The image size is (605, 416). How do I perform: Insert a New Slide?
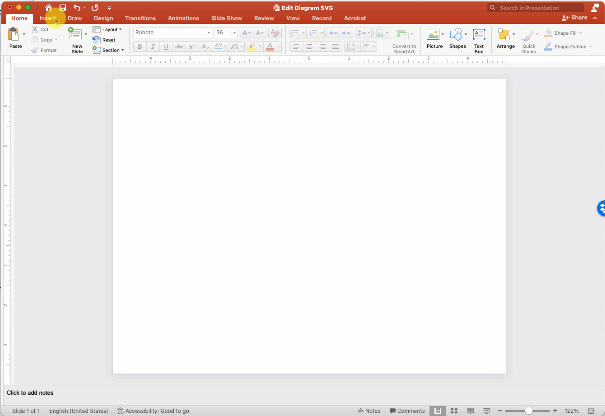pyautogui.click(x=76, y=36)
